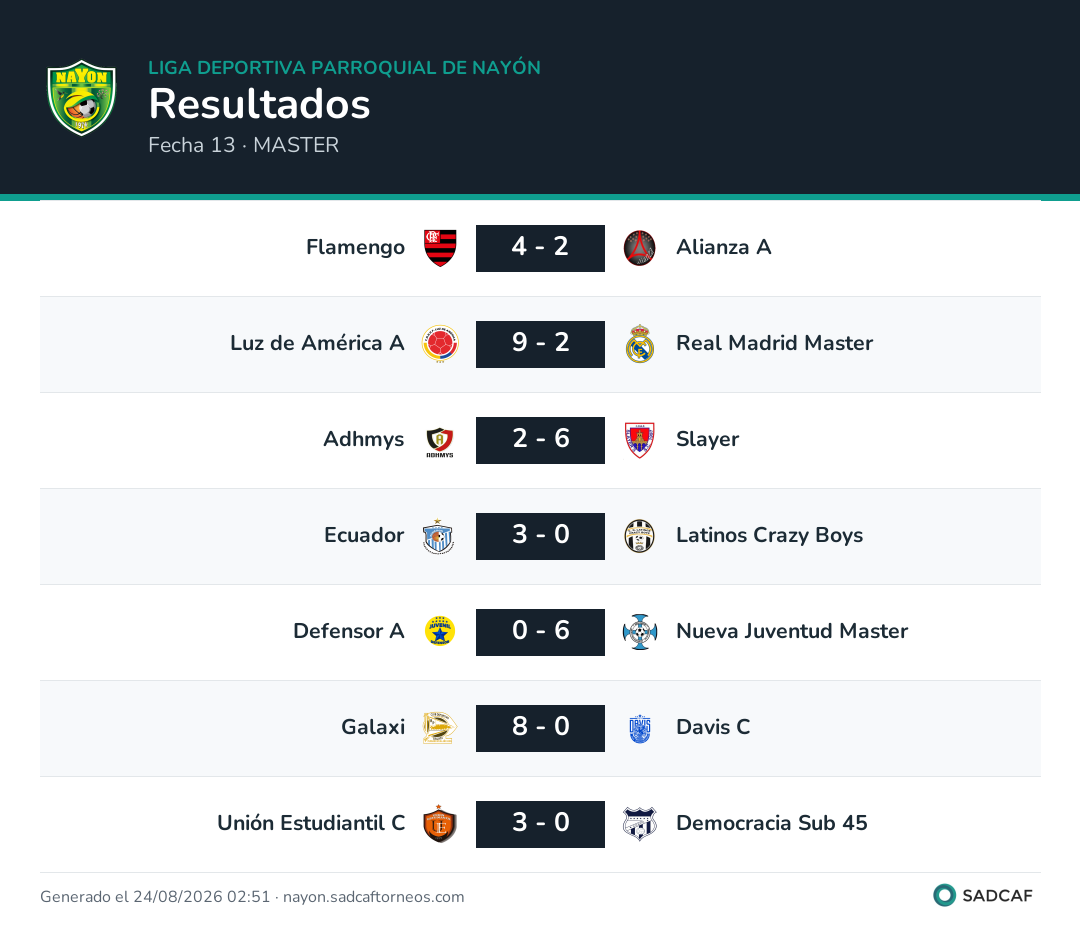The height and width of the screenshot is (948, 1080).
Task: Click the Slayer team crest
Action: [x=639, y=440]
